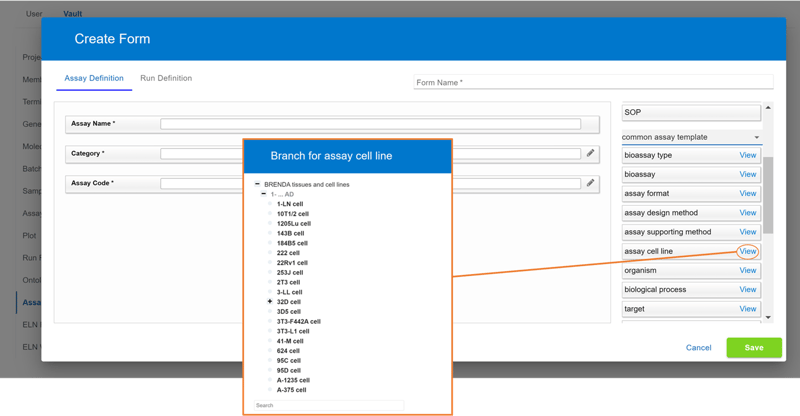Select the 95D cell entry
The width and height of the screenshot is (800, 416).
point(289,370)
